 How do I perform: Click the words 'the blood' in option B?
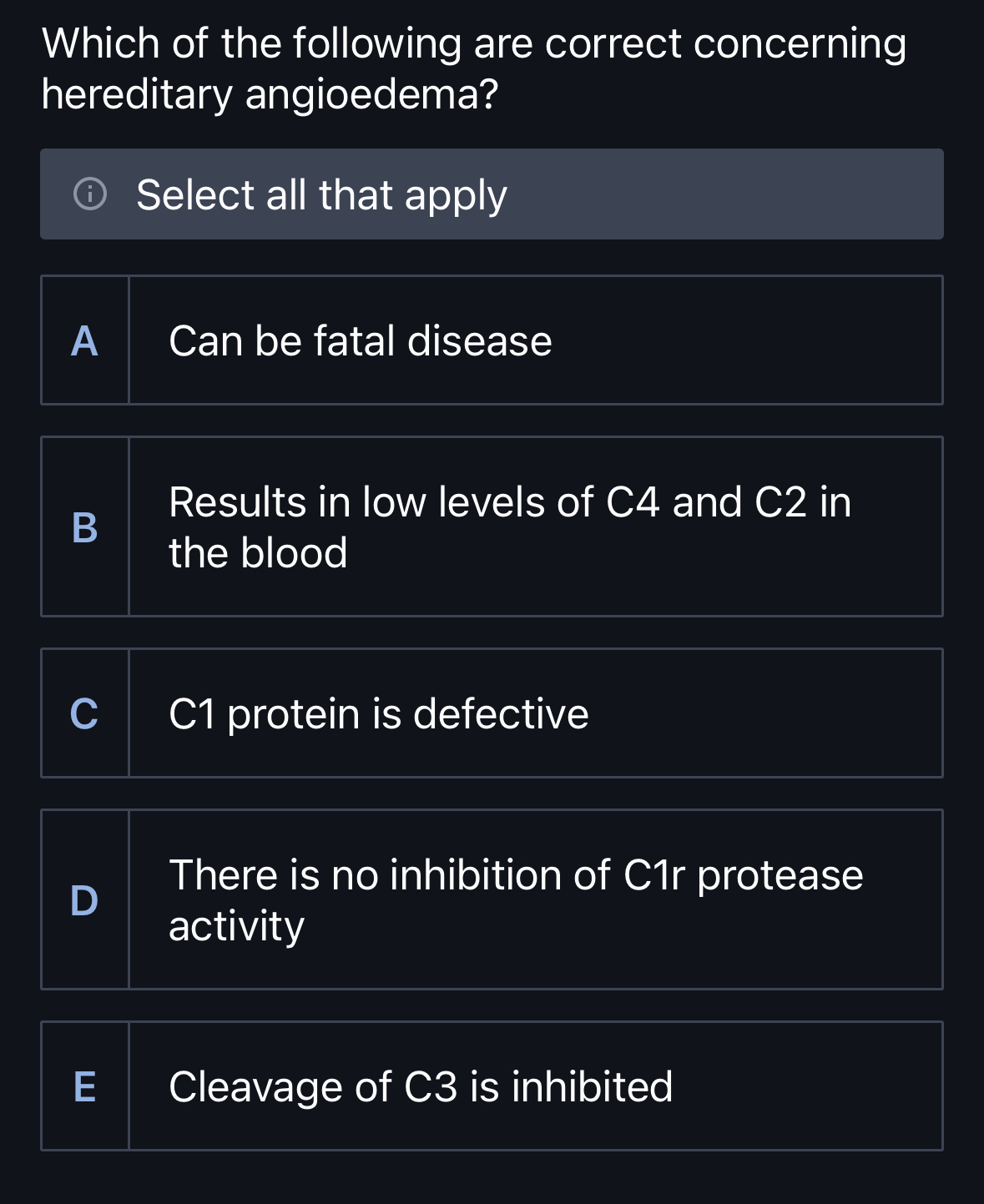click(x=258, y=553)
